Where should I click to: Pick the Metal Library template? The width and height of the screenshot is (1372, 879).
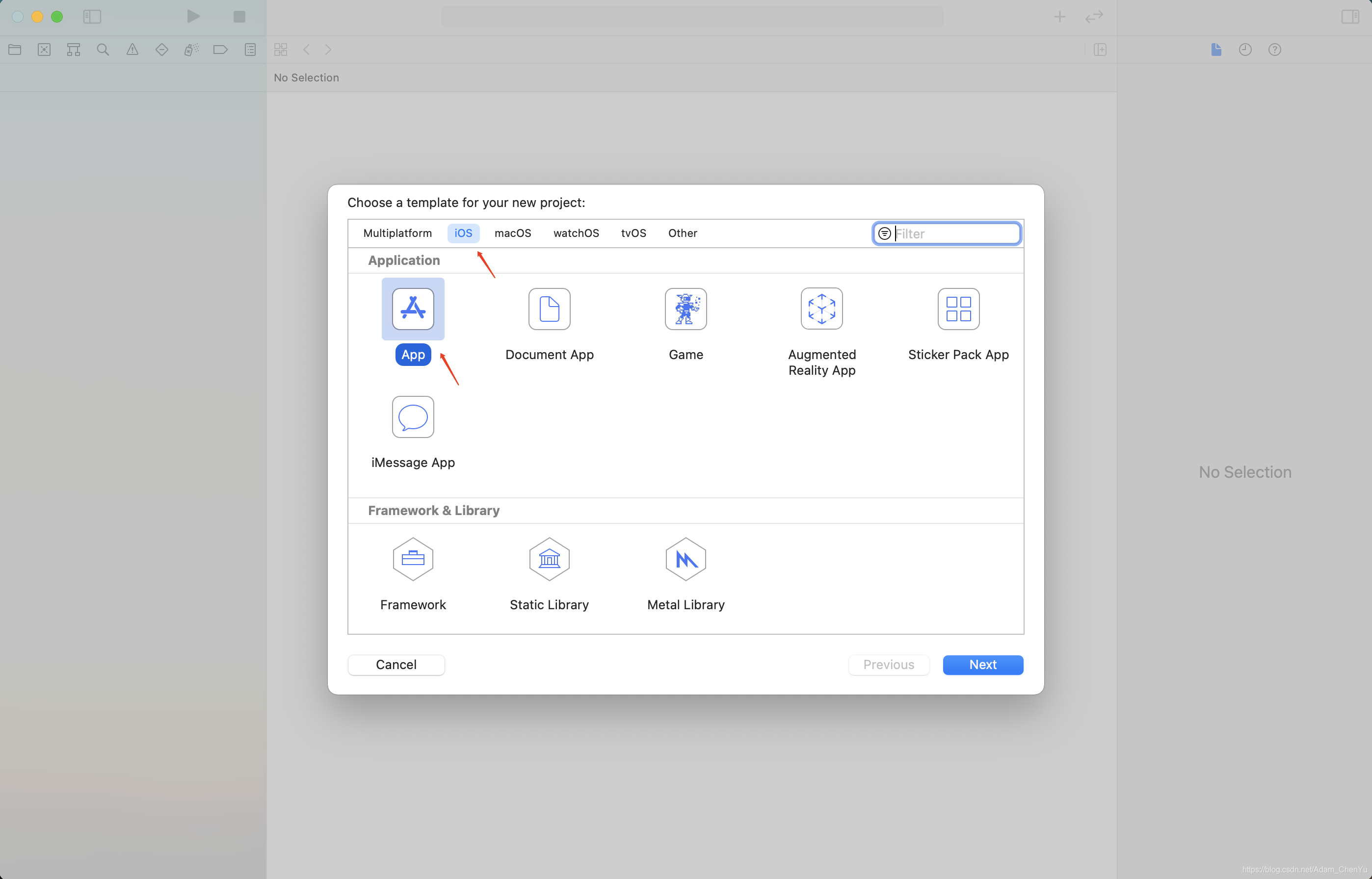(686, 559)
